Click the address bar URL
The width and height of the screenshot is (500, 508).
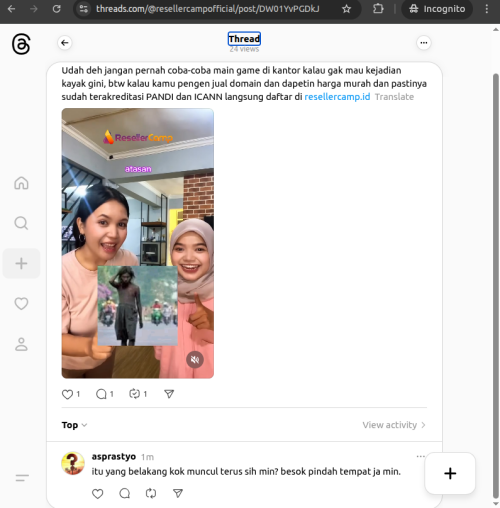coord(208,9)
